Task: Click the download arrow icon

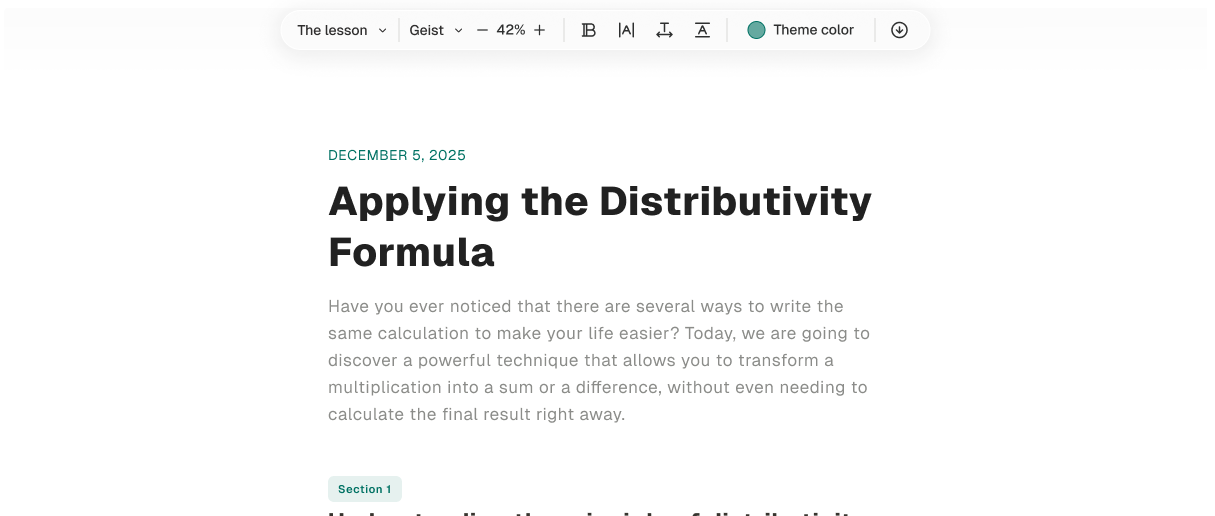Action: [899, 30]
